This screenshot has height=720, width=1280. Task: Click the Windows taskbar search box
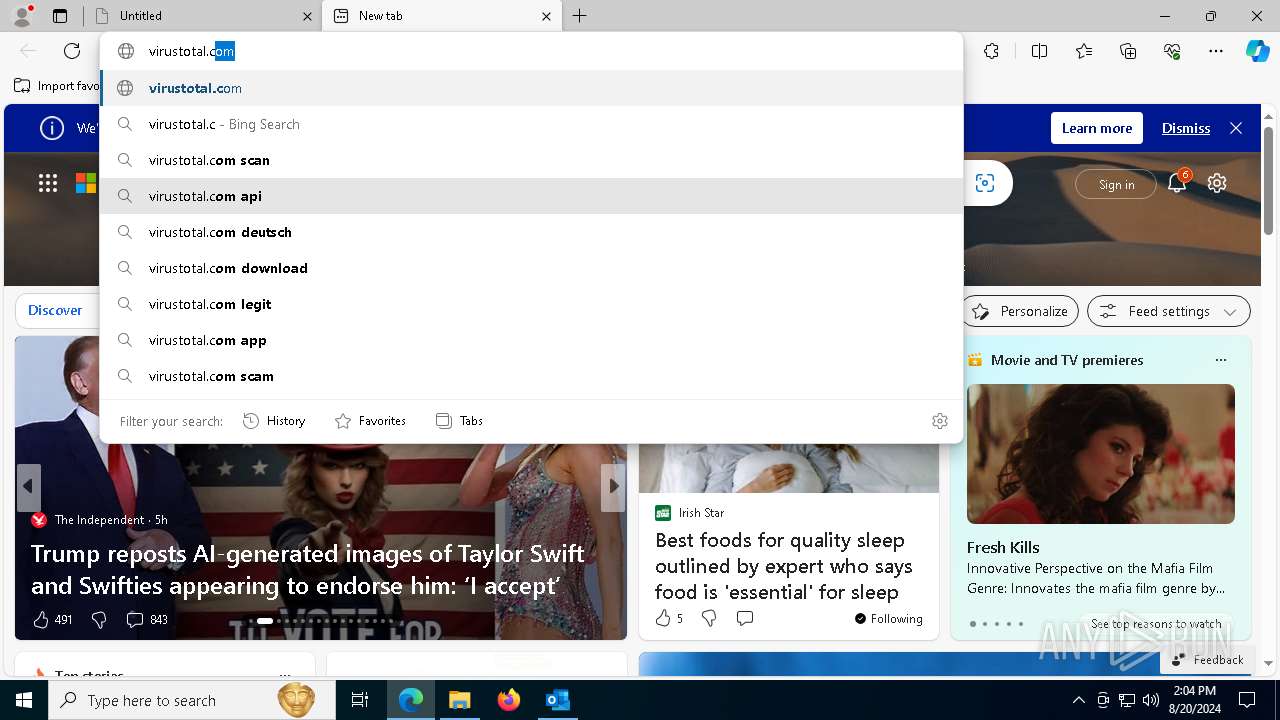tap(192, 700)
